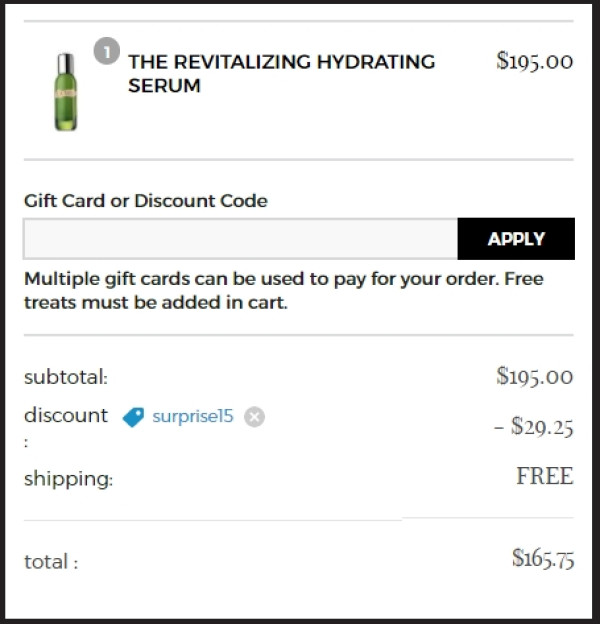Click the green serum bottle thumbnail

point(66,92)
